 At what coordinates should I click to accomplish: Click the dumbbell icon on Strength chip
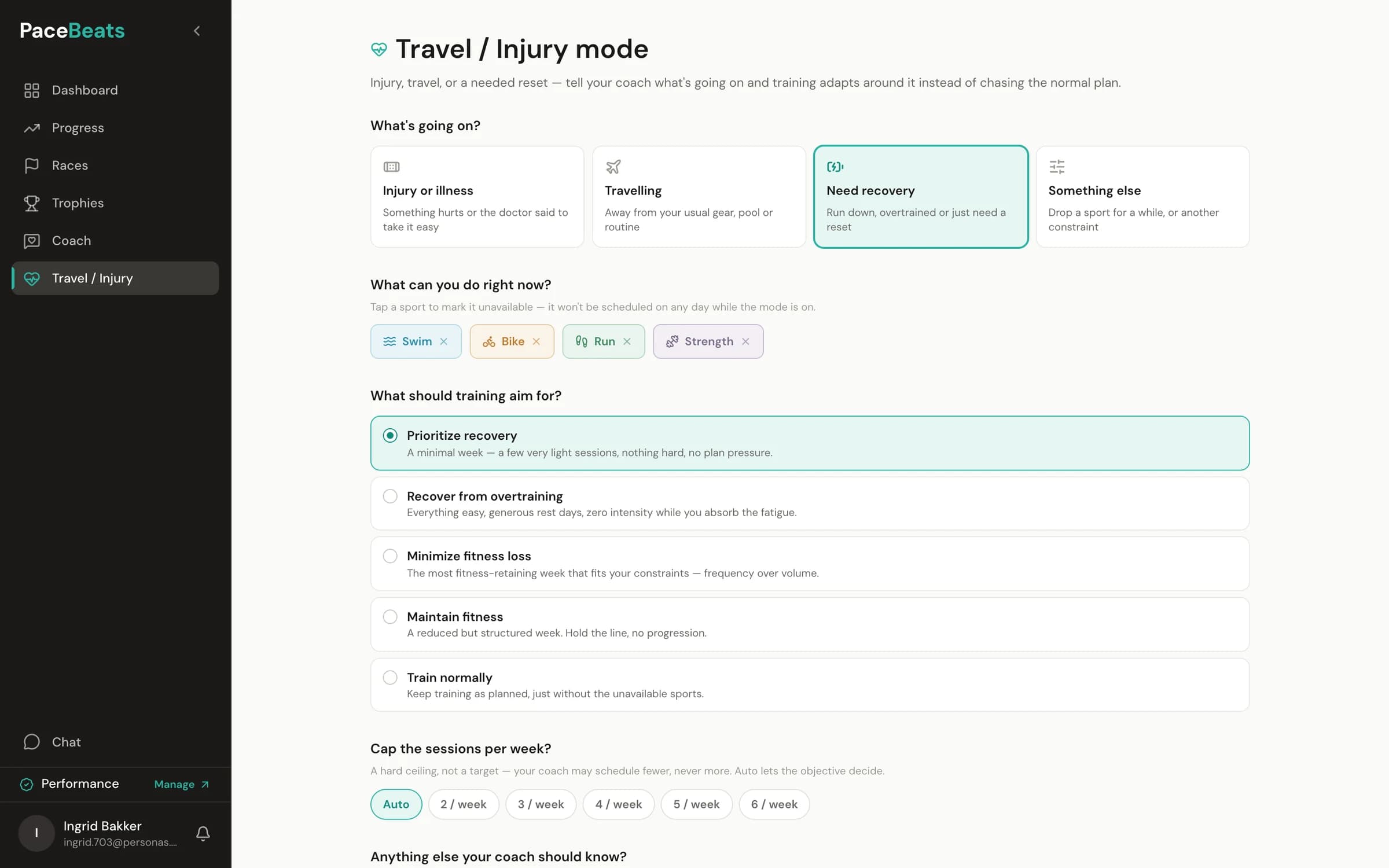coord(672,341)
